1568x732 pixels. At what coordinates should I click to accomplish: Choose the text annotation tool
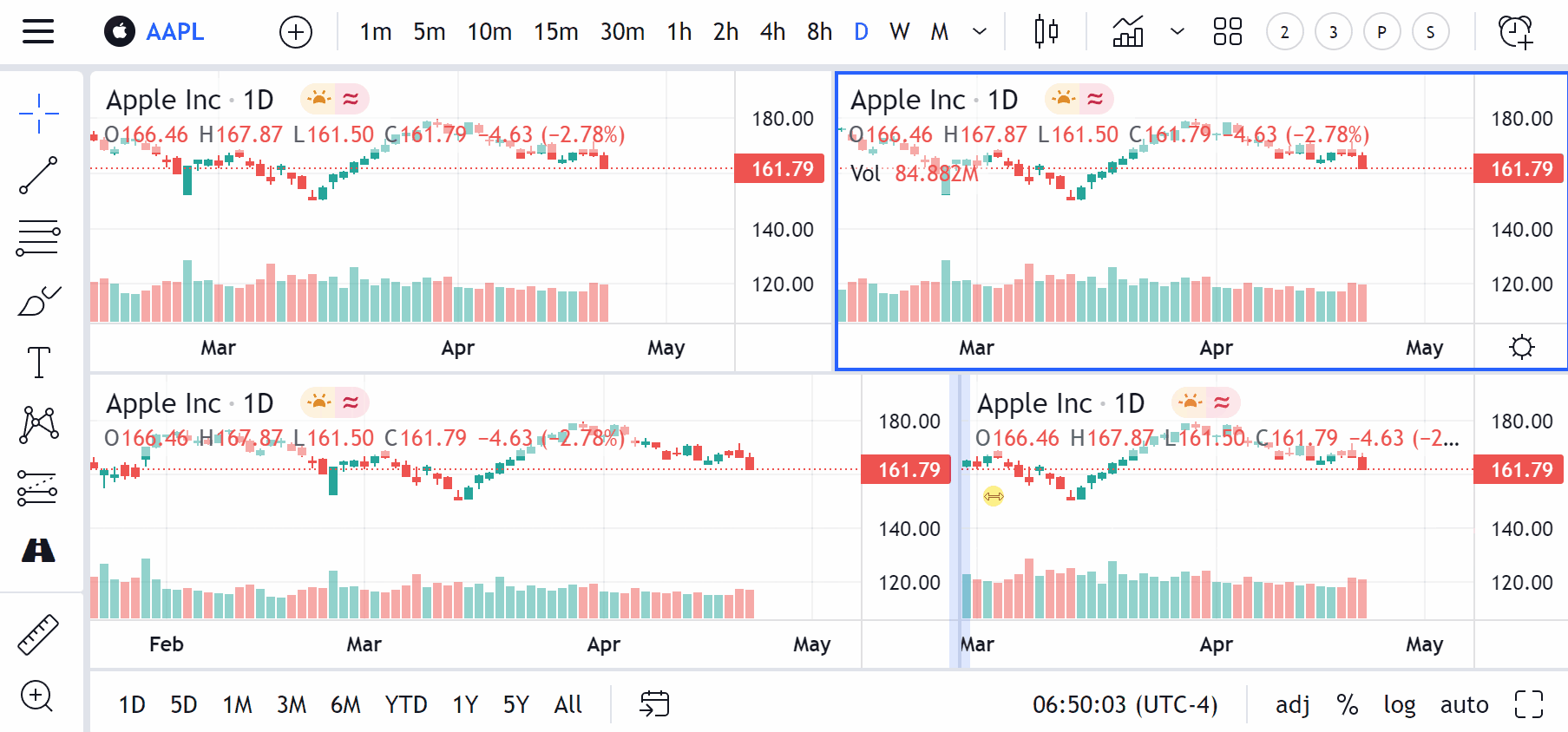pyautogui.click(x=38, y=363)
